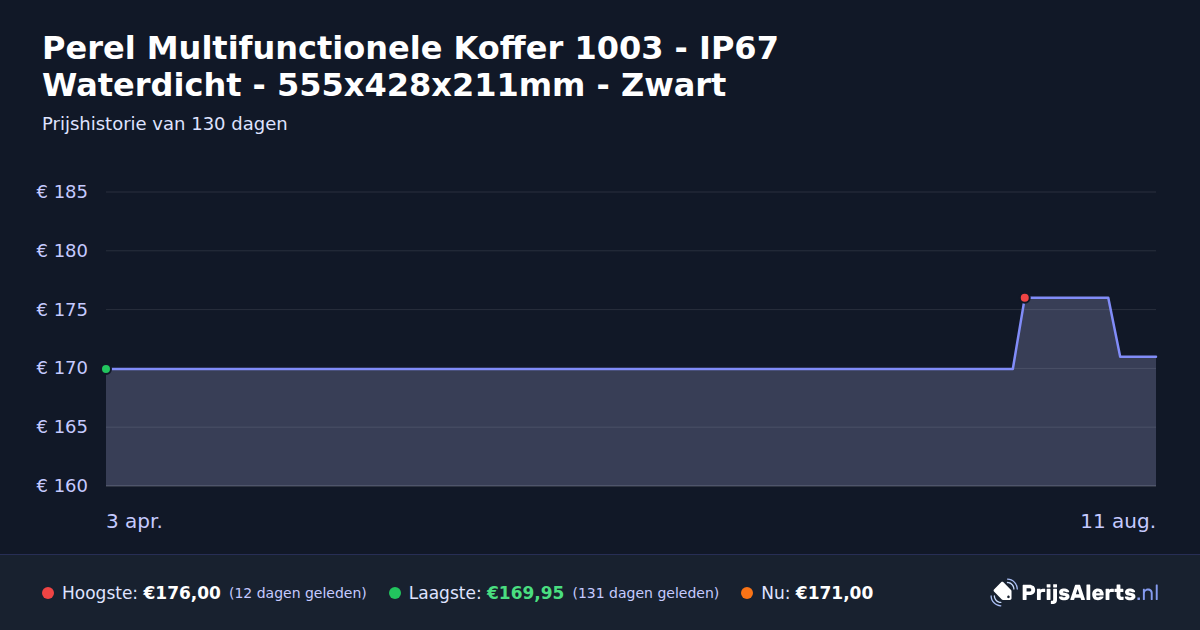
Task: Click the current price €171,00 value
Action: point(834,593)
